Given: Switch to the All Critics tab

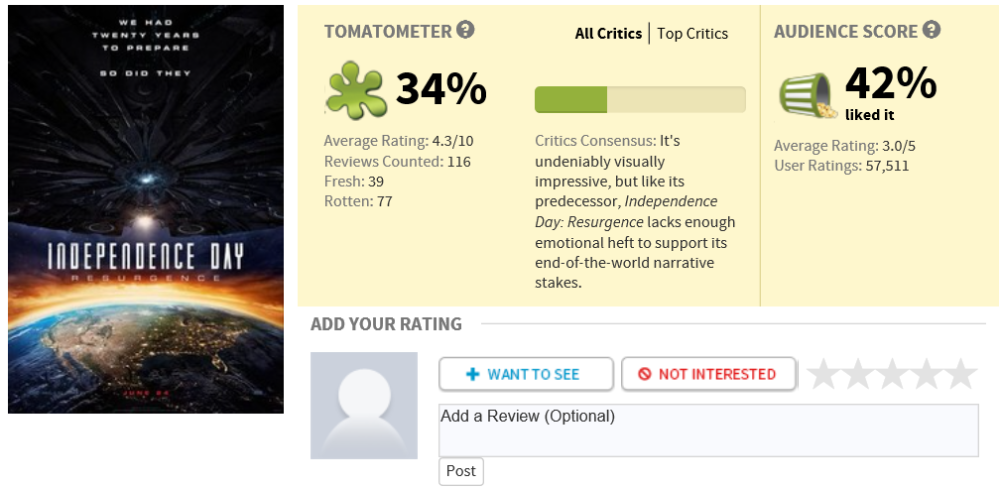Looking at the screenshot, I should (609, 34).
